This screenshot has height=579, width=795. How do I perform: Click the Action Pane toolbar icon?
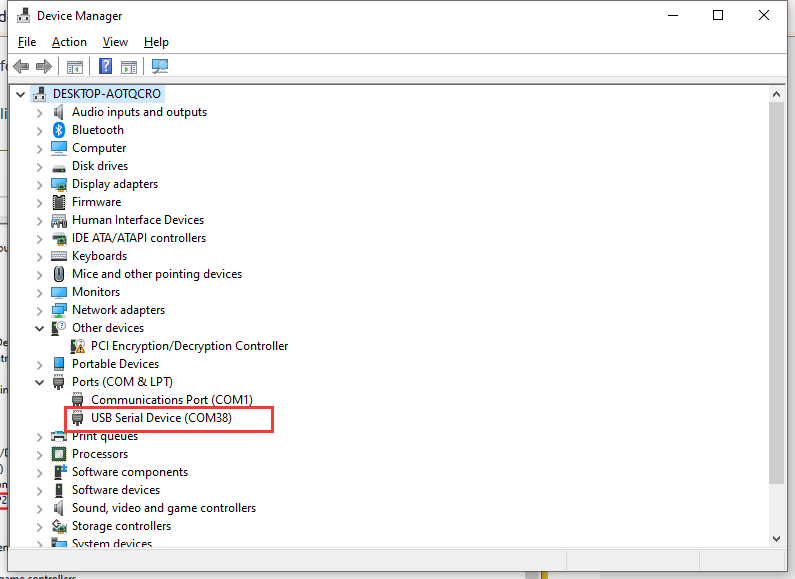point(129,66)
